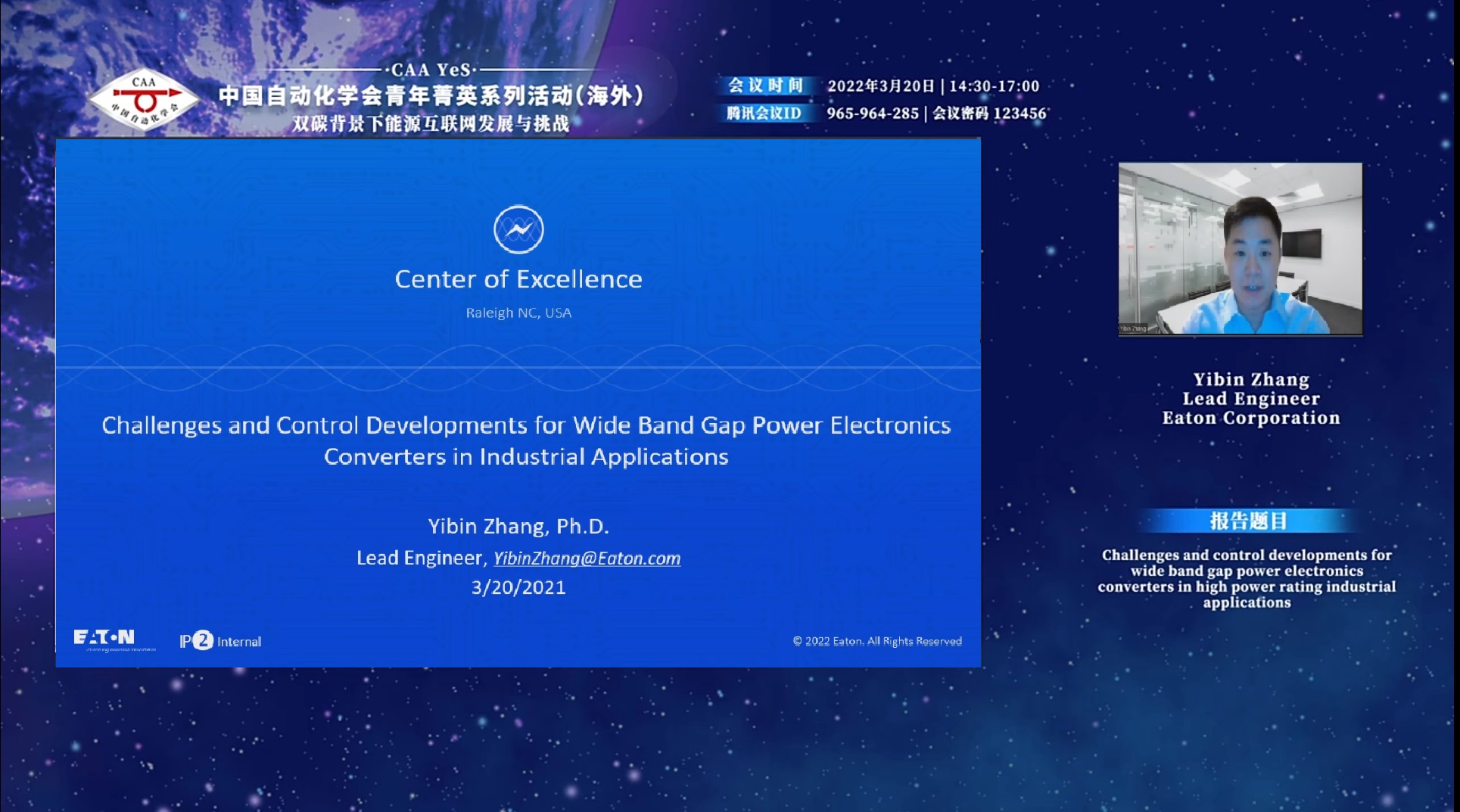Click the 会议时间 label
Viewport: 1460px width, 812px height.
765,86
